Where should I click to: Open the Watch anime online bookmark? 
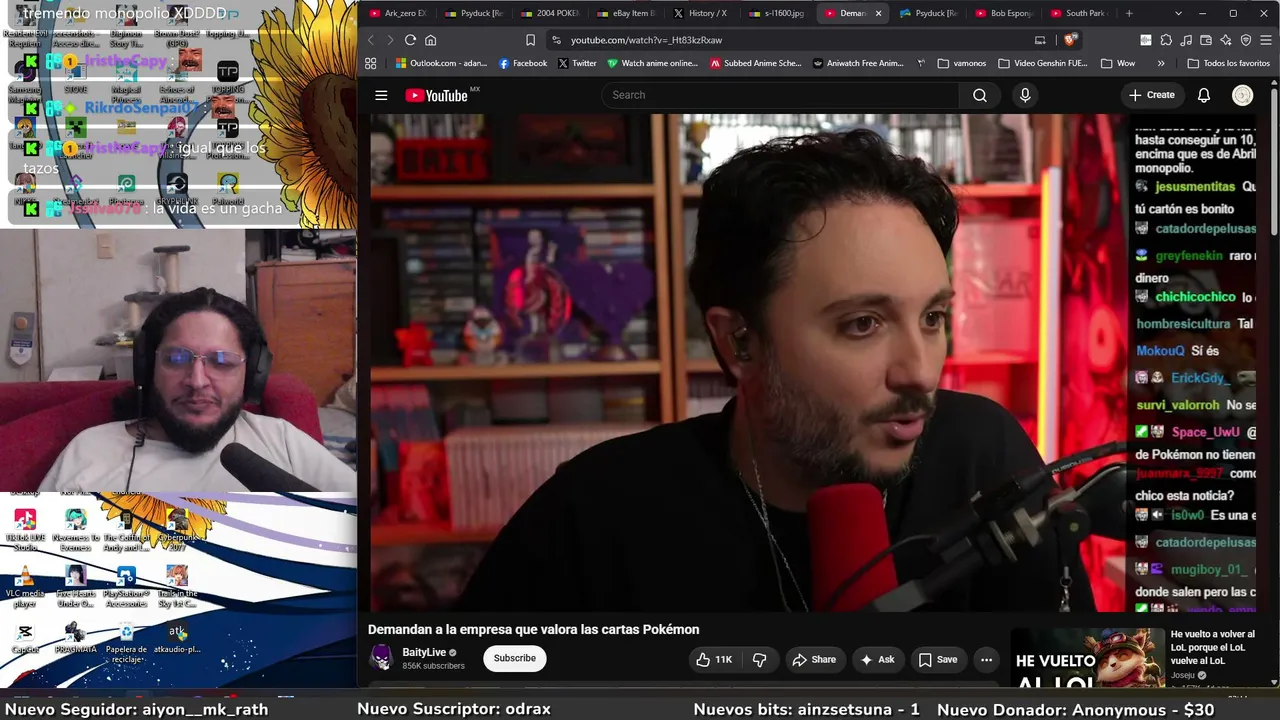(x=653, y=63)
